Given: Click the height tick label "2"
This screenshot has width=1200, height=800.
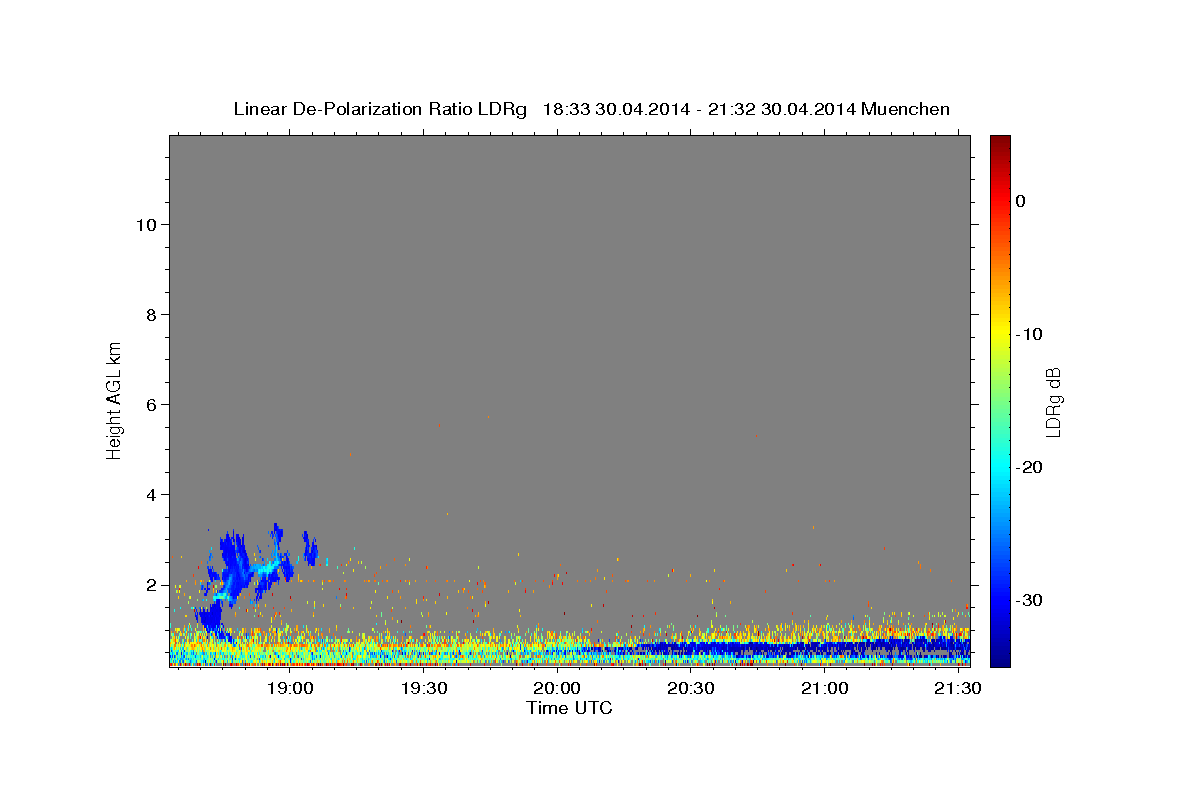Looking at the screenshot, I should point(152,584).
